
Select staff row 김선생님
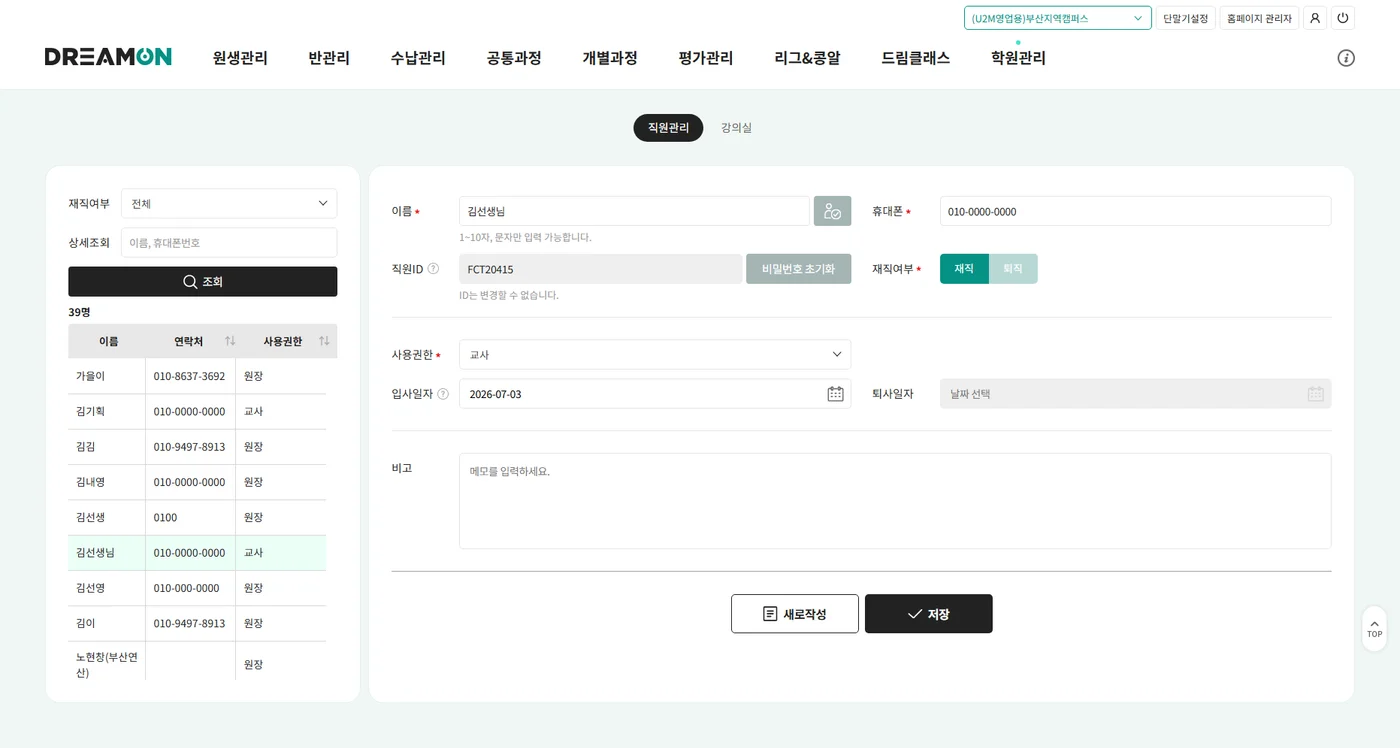click(197, 553)
